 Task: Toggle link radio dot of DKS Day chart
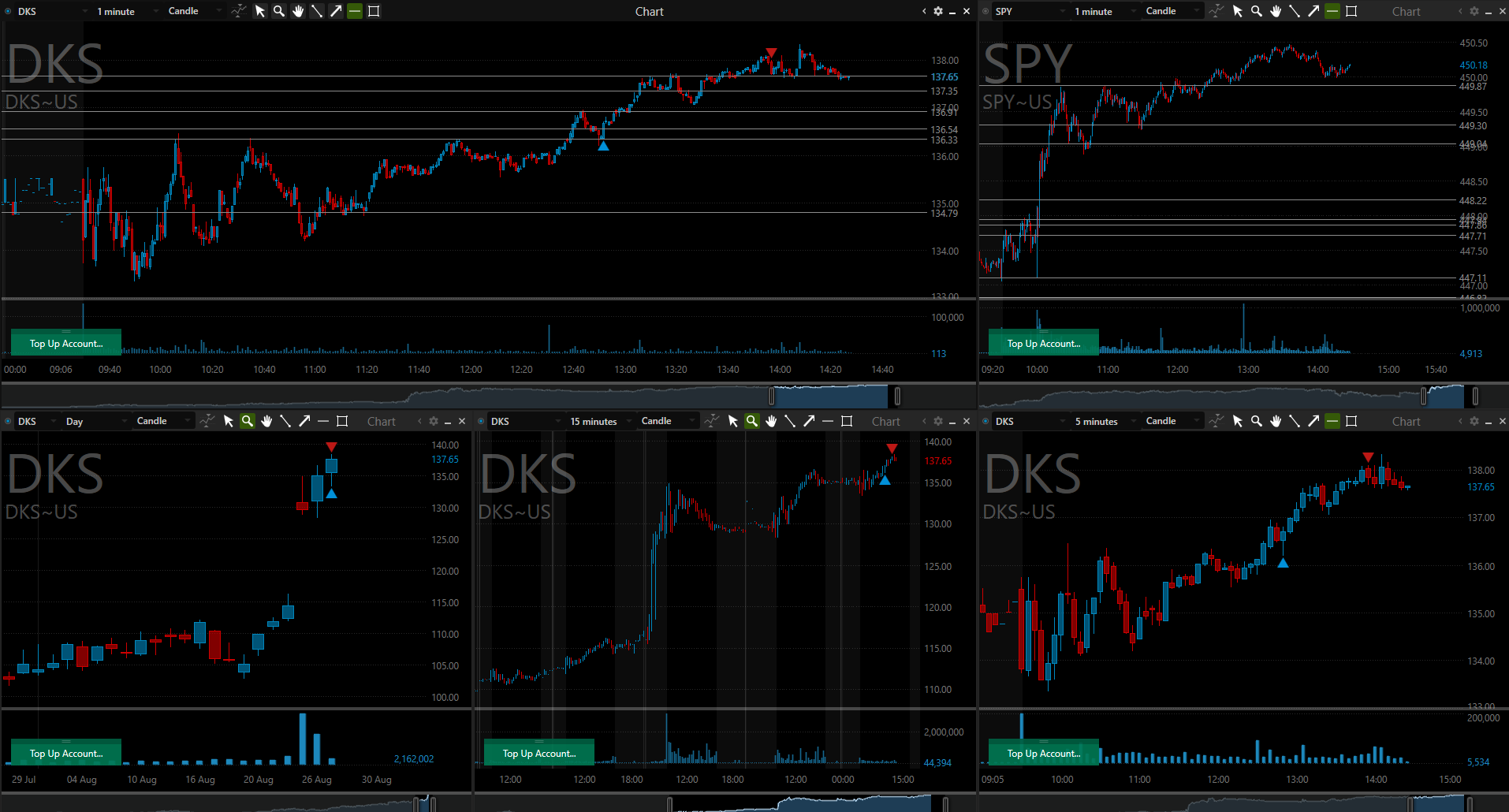[x=8, y=421]
